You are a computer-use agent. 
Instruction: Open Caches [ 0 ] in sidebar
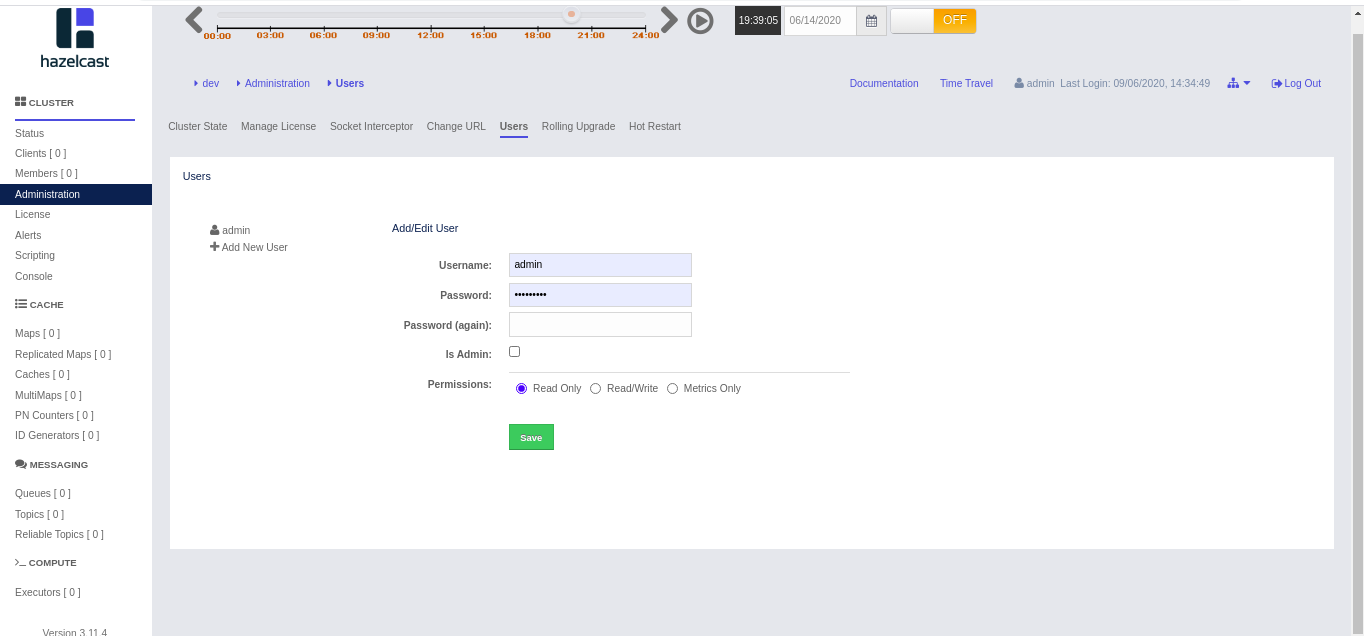[x=42, y=374]
